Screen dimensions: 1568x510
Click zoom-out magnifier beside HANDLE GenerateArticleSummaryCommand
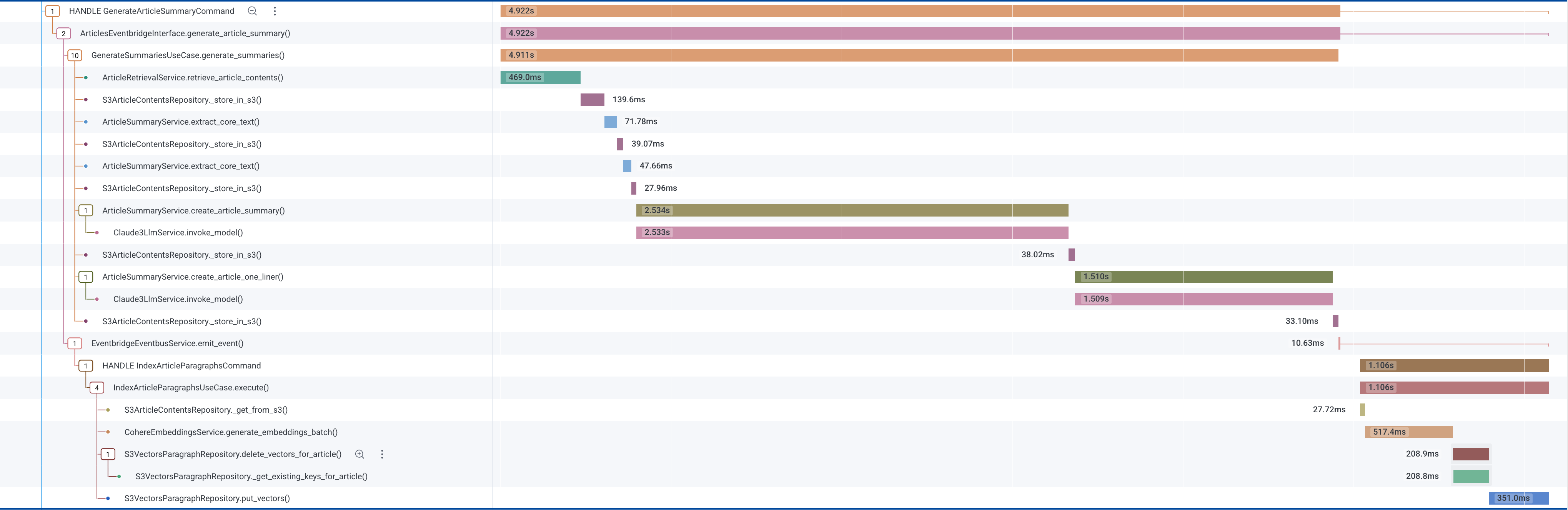(x=252, y=11)
